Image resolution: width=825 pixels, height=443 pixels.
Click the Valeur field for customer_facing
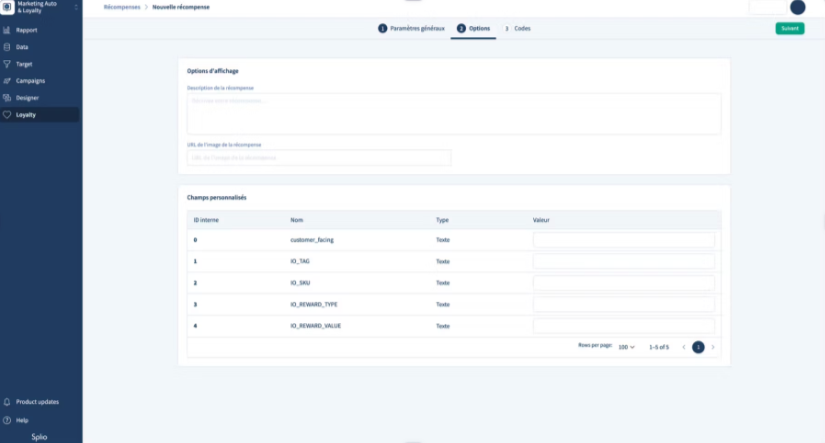pyautogui.click(x=624, y=240)
